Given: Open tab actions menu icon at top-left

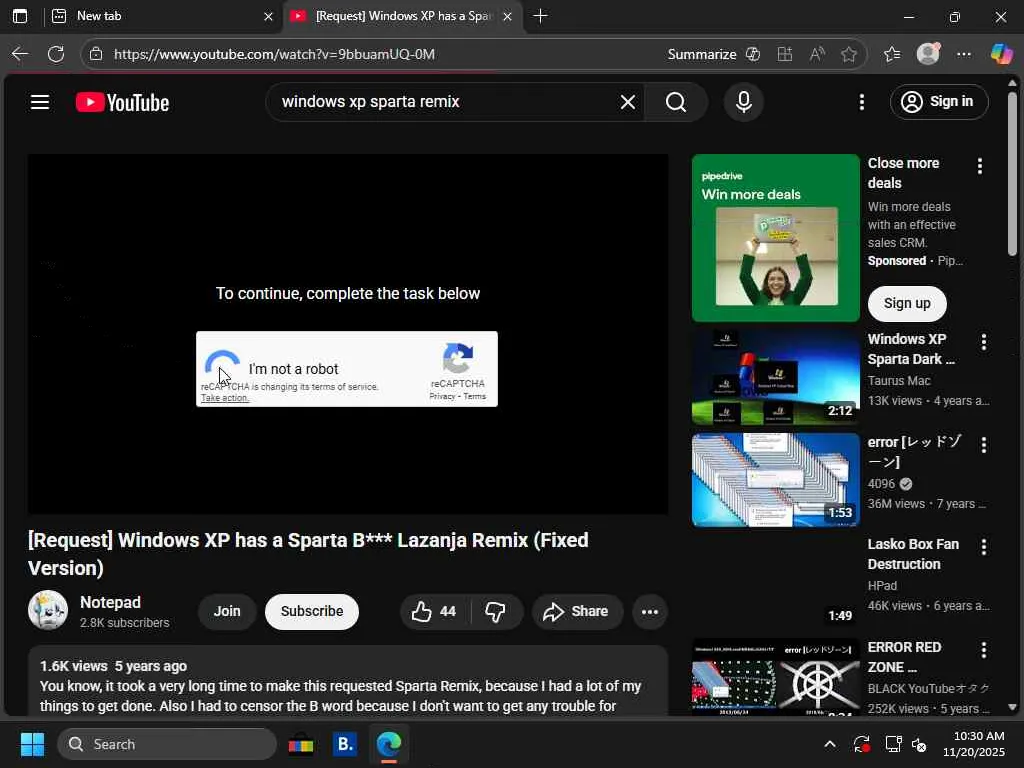Looking at the screenshot, I should tap(20, 16).
